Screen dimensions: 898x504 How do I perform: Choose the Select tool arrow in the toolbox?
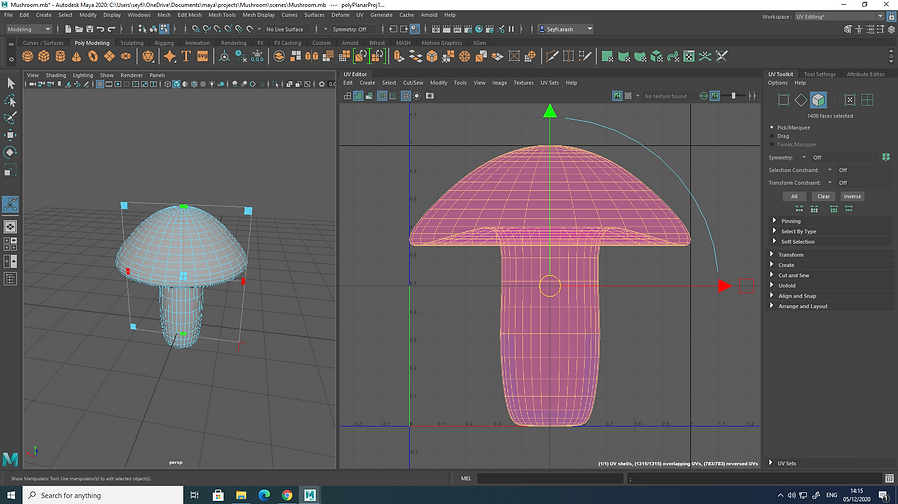10,84
